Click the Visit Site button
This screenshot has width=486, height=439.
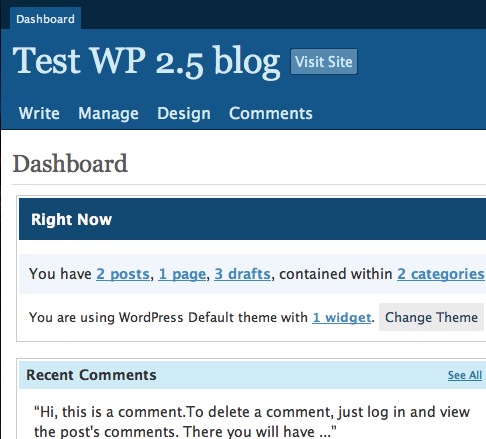point(324,62)
